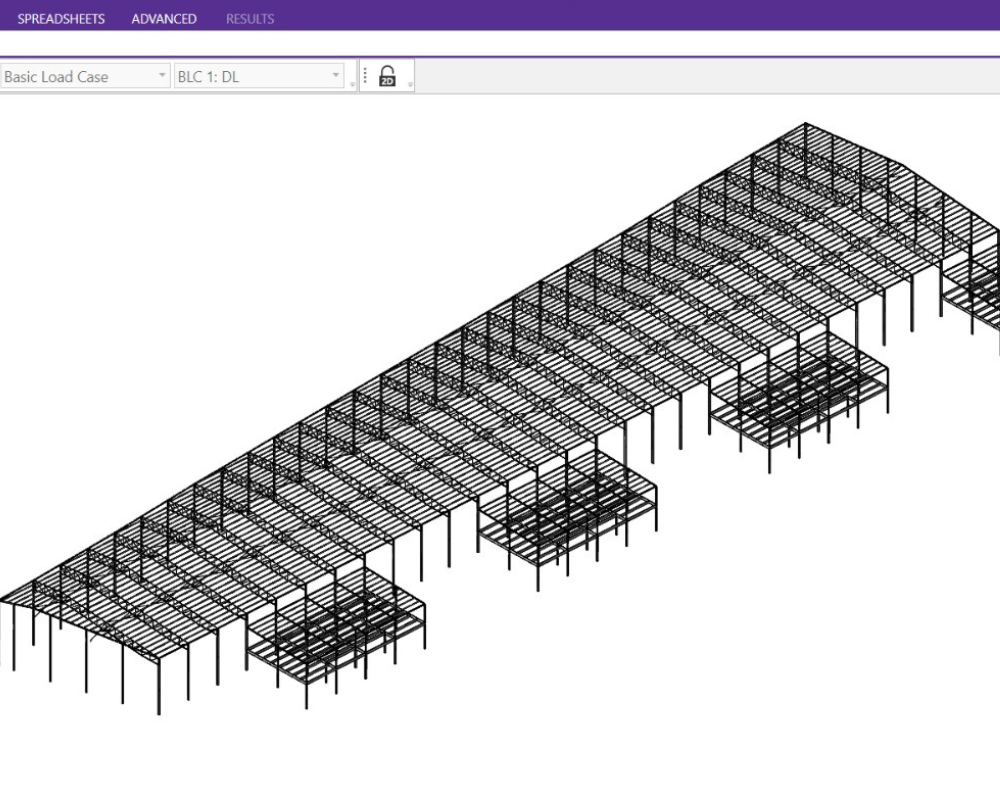Click the nearest mezzanine platform frame
The height and width of the screenshot is (800, 1000).
click(335, 625)
